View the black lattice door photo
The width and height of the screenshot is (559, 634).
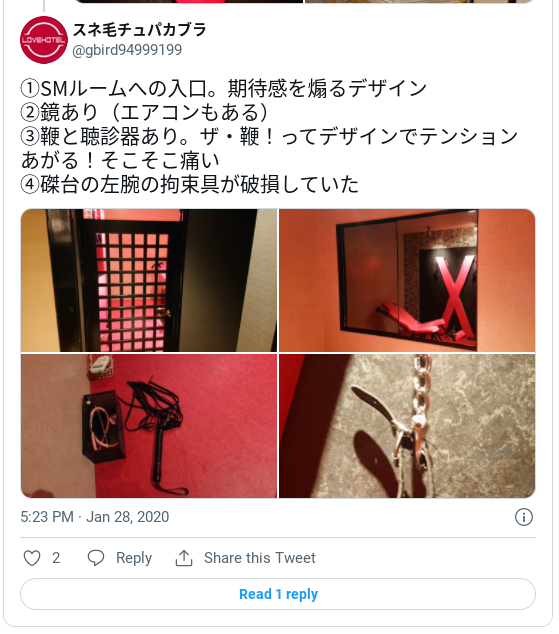coord(149,280)
